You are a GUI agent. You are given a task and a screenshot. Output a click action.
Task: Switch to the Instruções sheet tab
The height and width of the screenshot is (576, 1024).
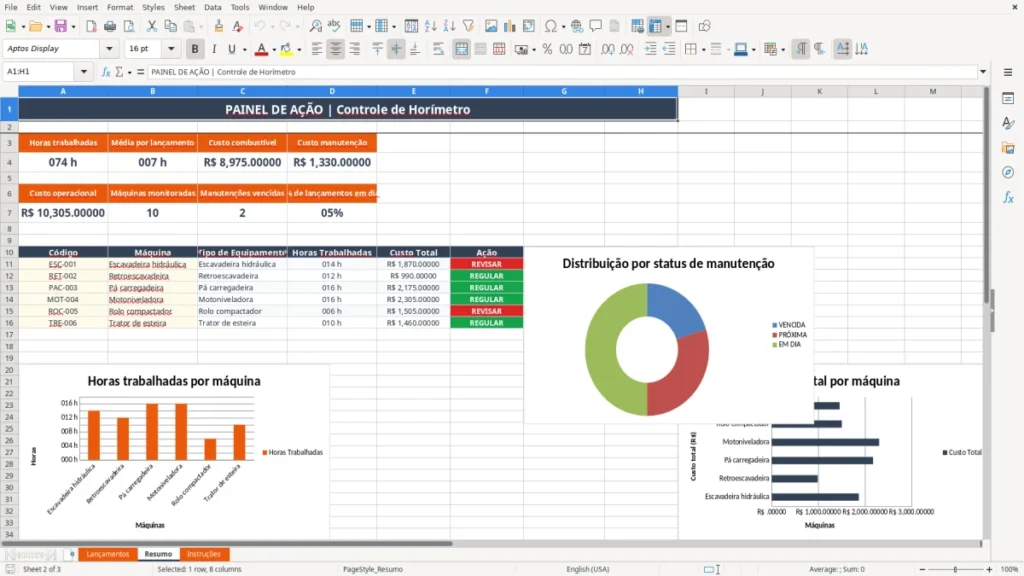204,554
